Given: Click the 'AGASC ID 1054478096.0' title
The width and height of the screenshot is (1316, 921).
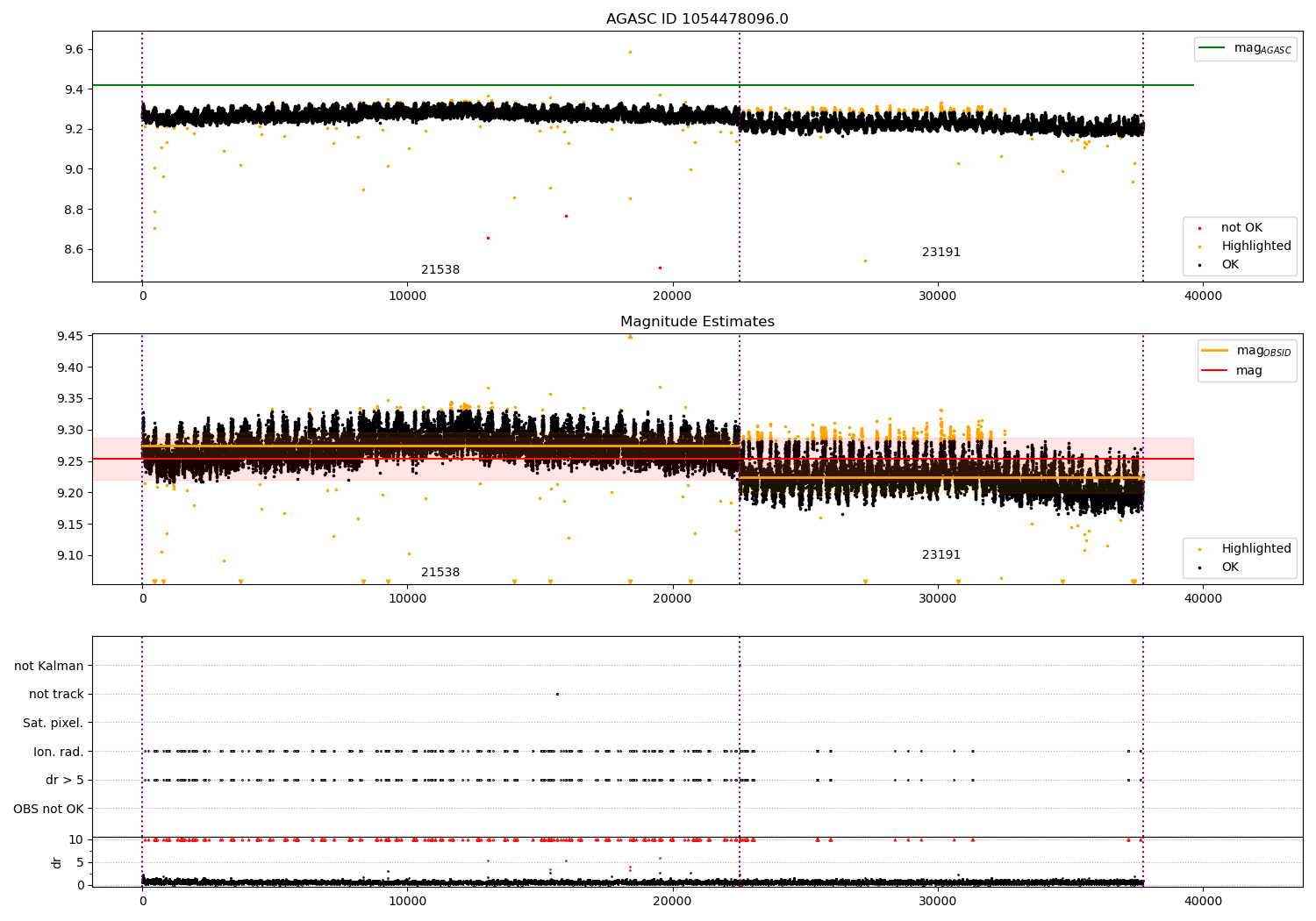Looking at the screenshot, I should coord(697,19).
